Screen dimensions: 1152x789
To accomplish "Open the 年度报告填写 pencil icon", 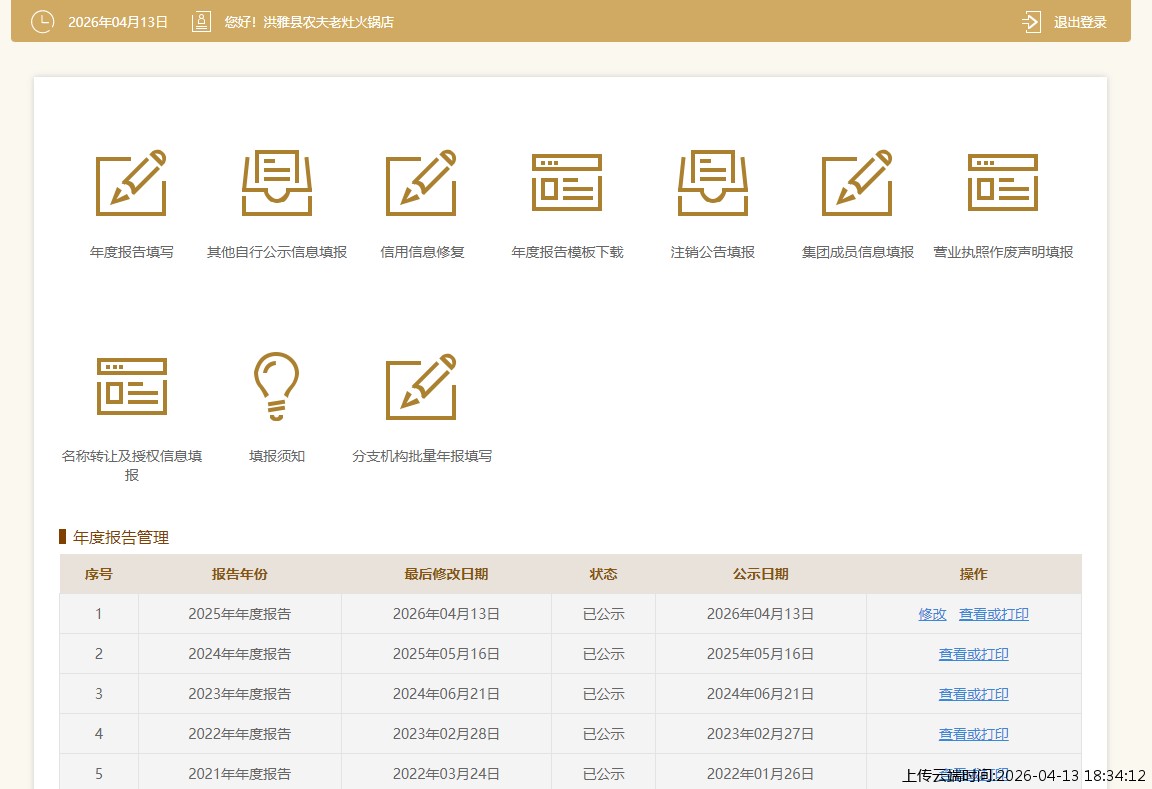I will point(131,184).
